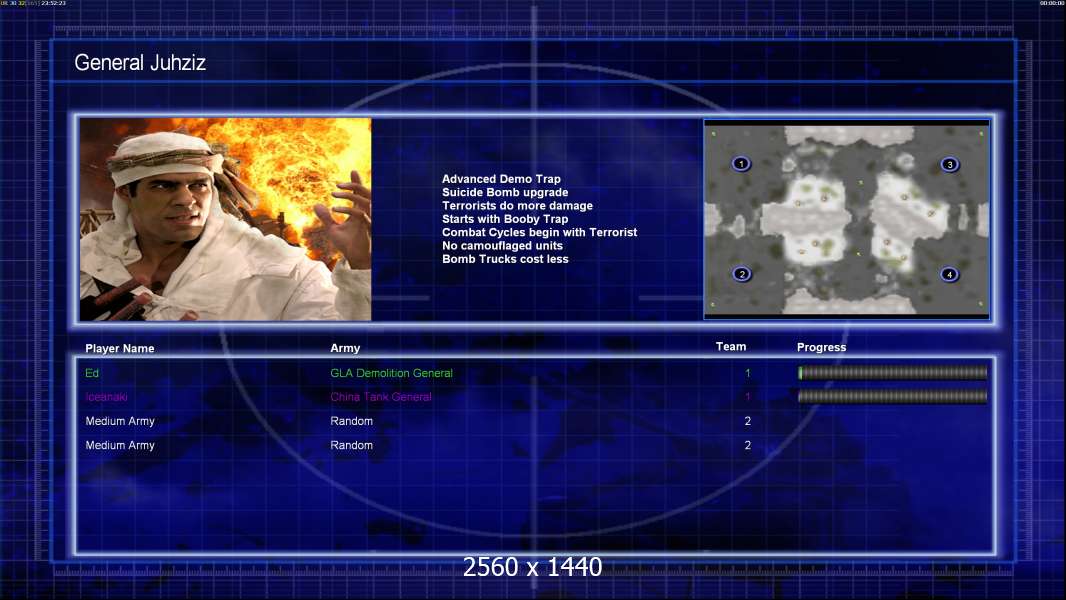The image size is (1066, 600).
Task: Click the 'Player Name' column header
Action: 120,349
